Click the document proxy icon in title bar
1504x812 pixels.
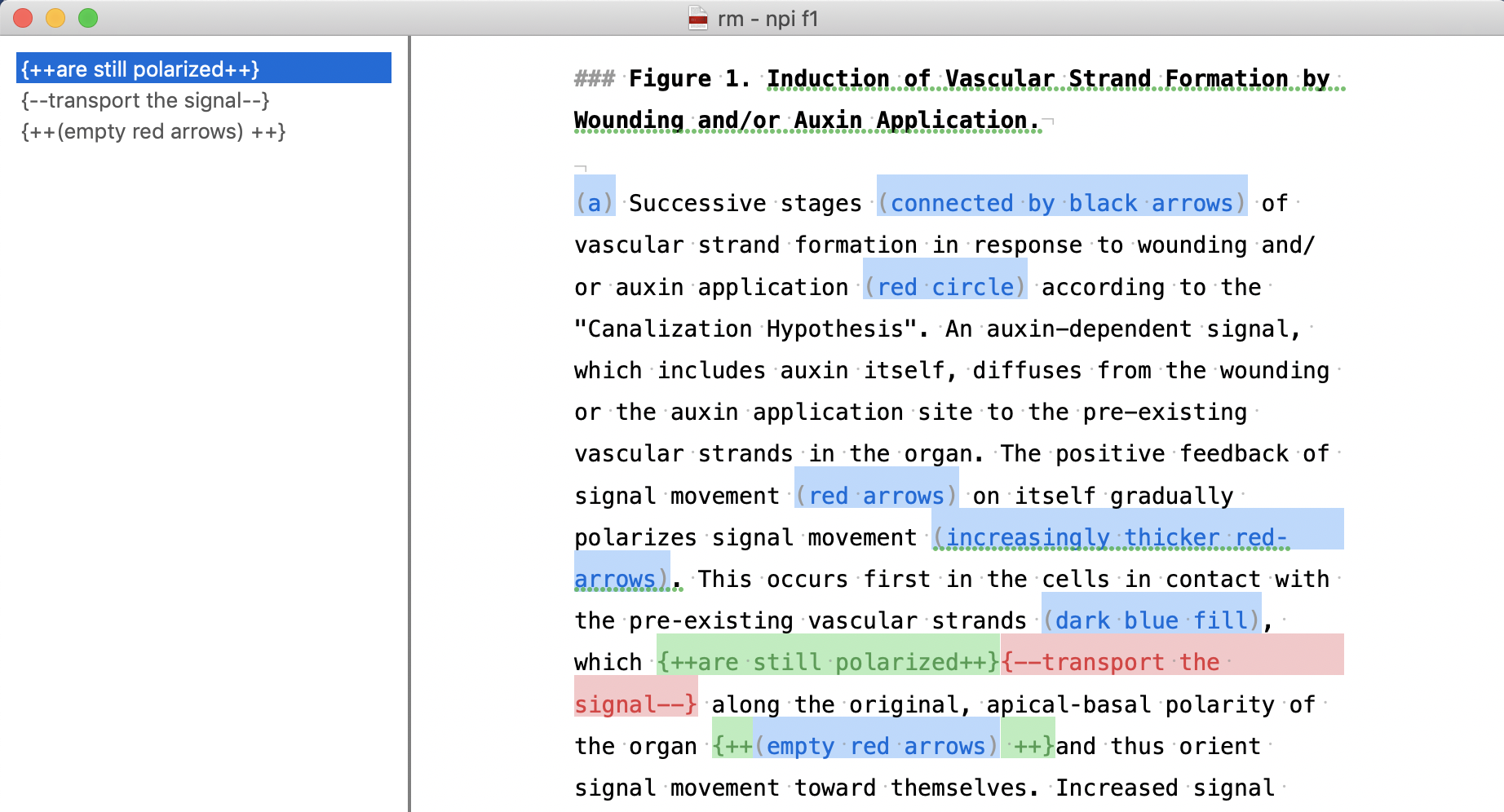697,18
